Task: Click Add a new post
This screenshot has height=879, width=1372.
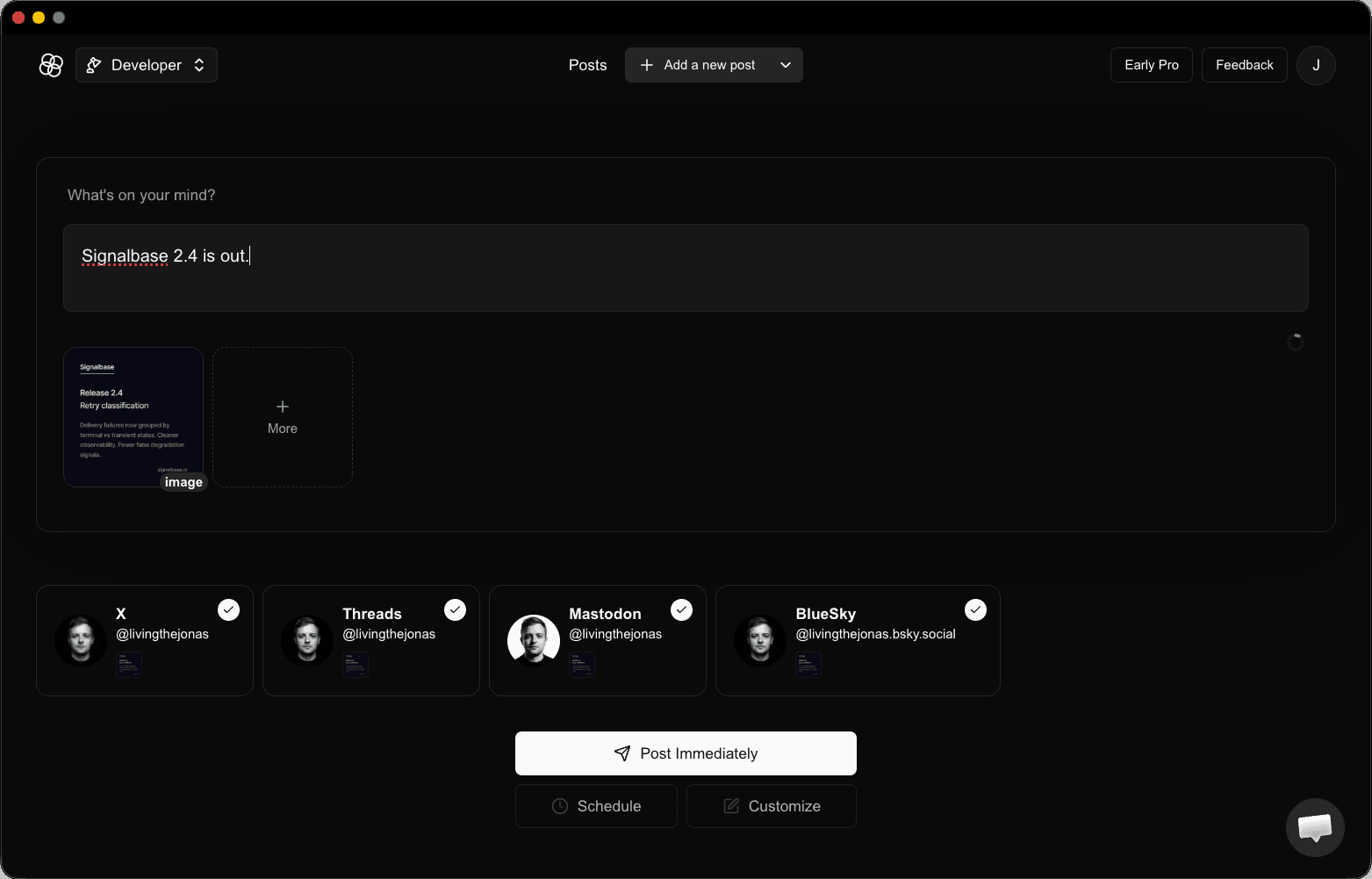Action: tap(698, 65)
